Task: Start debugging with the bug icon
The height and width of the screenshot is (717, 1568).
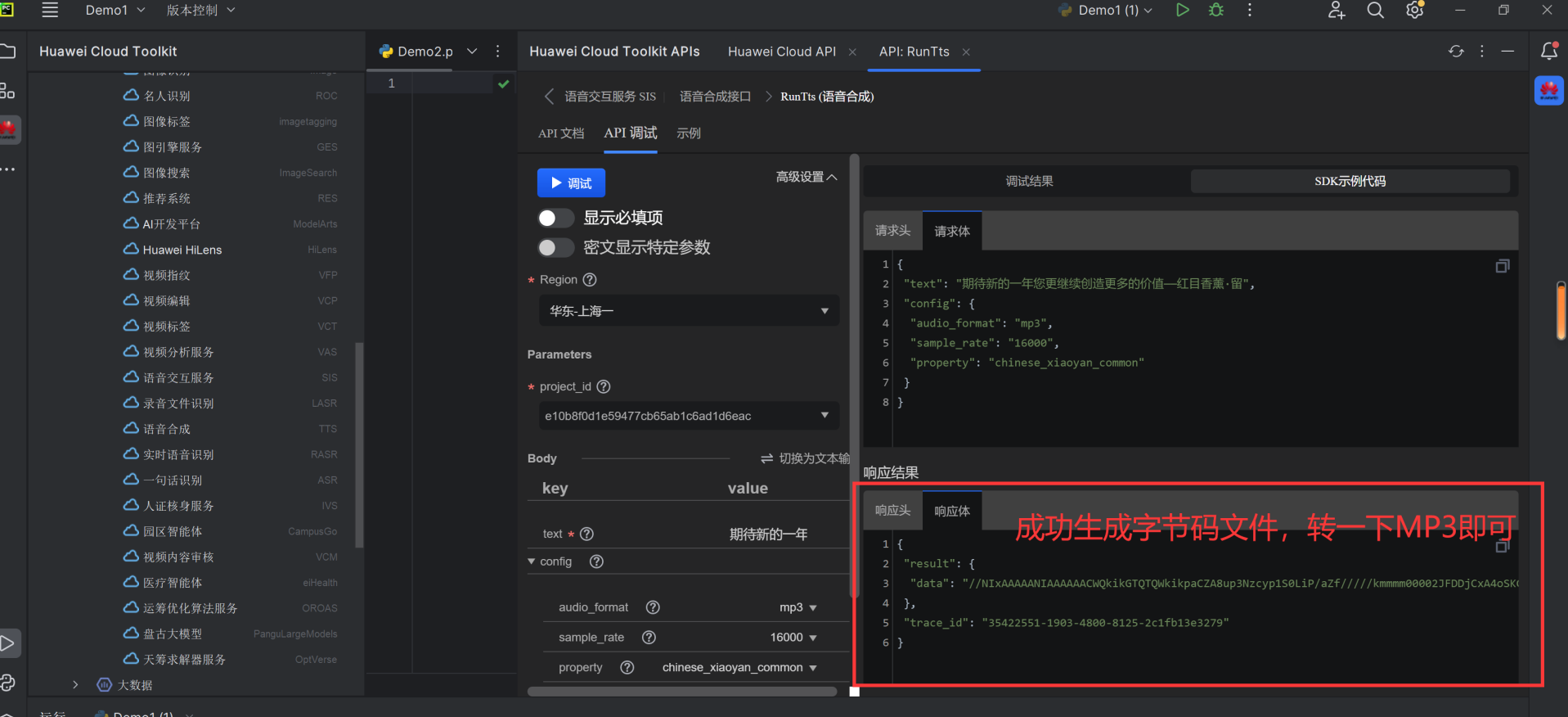Action: (x=1216, y=10)
